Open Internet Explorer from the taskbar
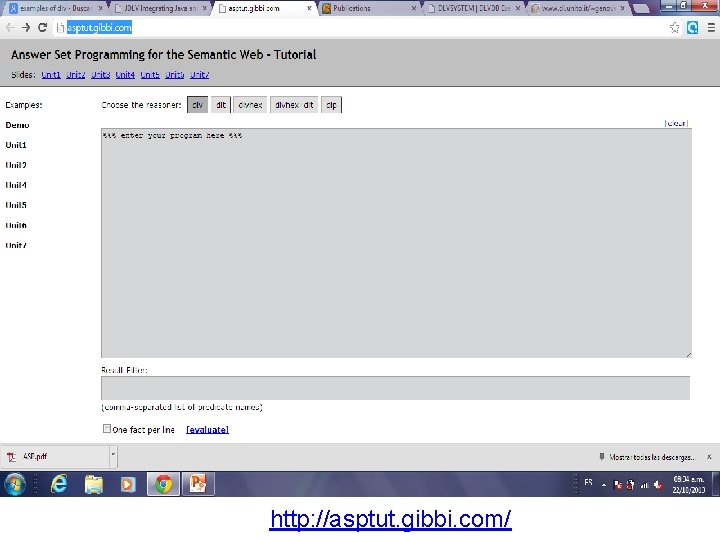Image resolution: width=720 pixels, height=540 pixels. click(x=59, y=484)
